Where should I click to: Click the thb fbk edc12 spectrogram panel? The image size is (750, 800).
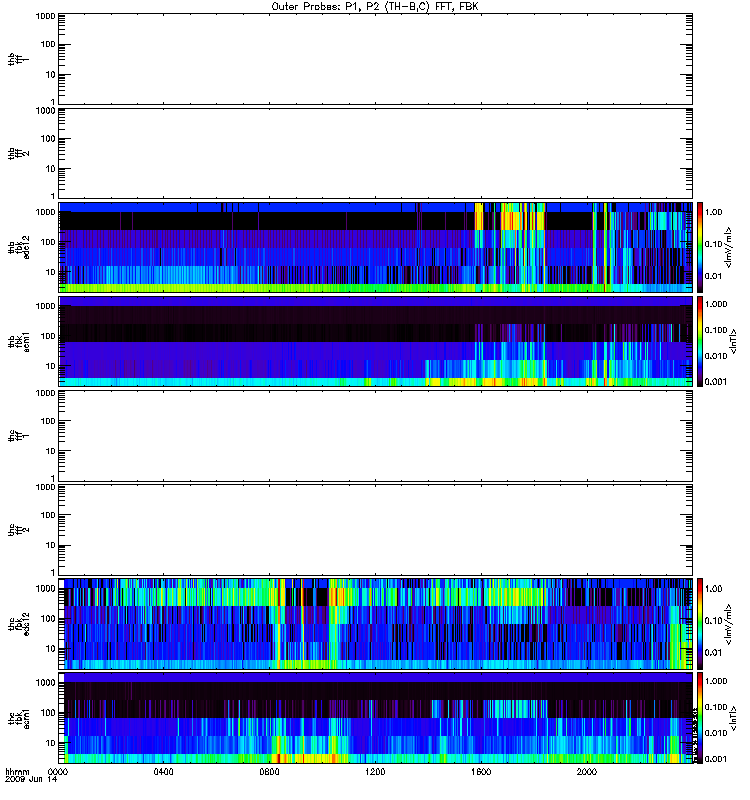375,247
